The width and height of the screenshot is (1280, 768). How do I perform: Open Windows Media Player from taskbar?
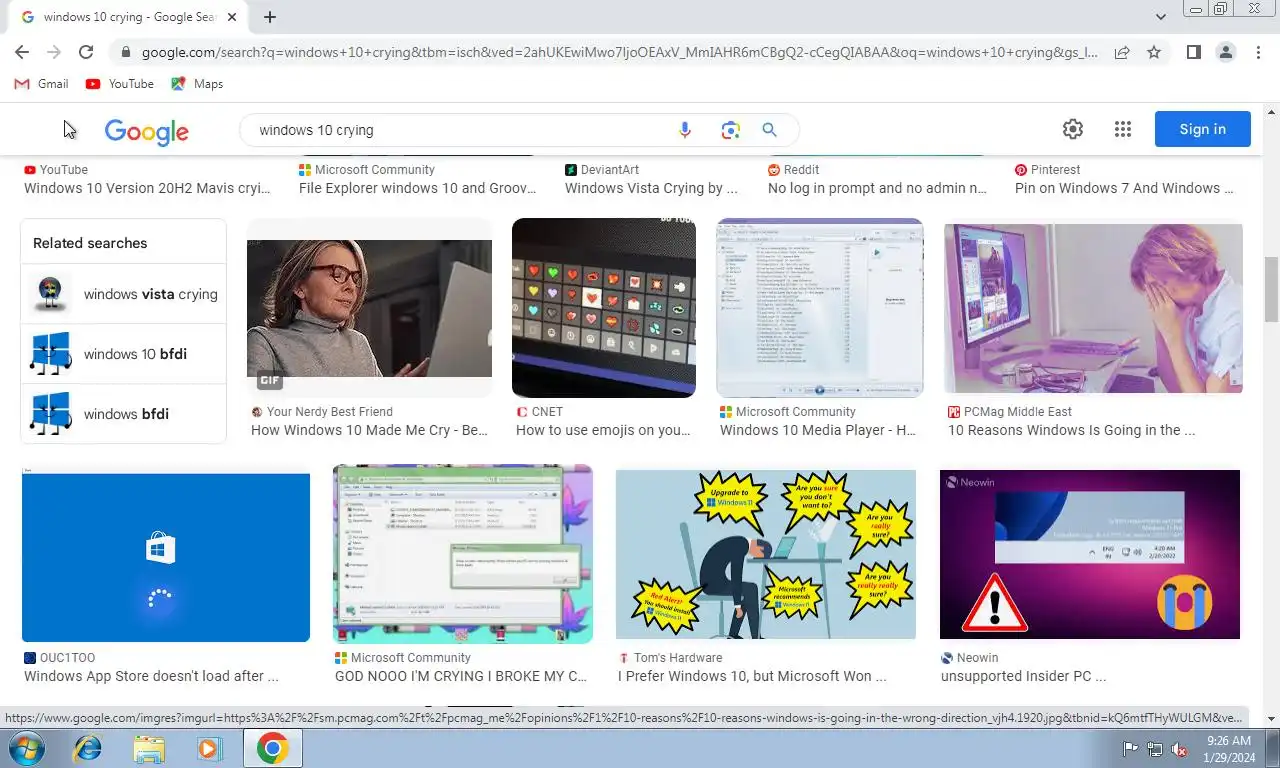pyautogui.click(x=210, y=748)
